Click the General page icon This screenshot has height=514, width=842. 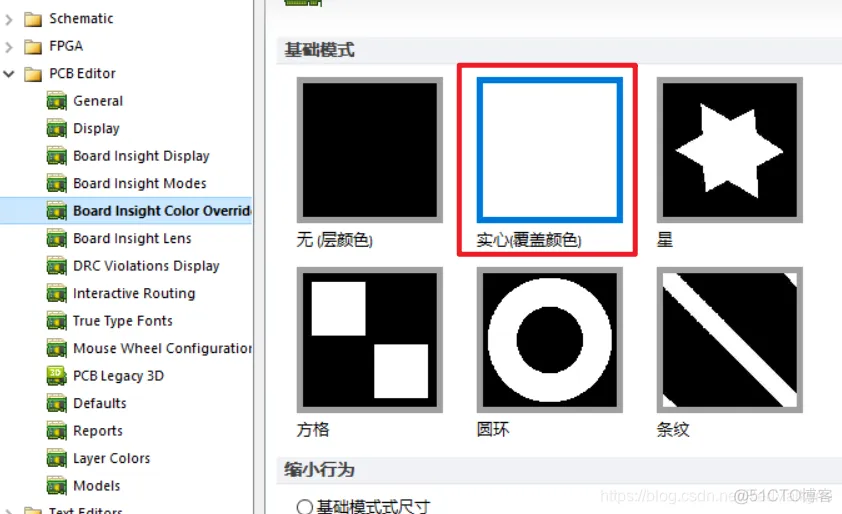pos(57,101)
